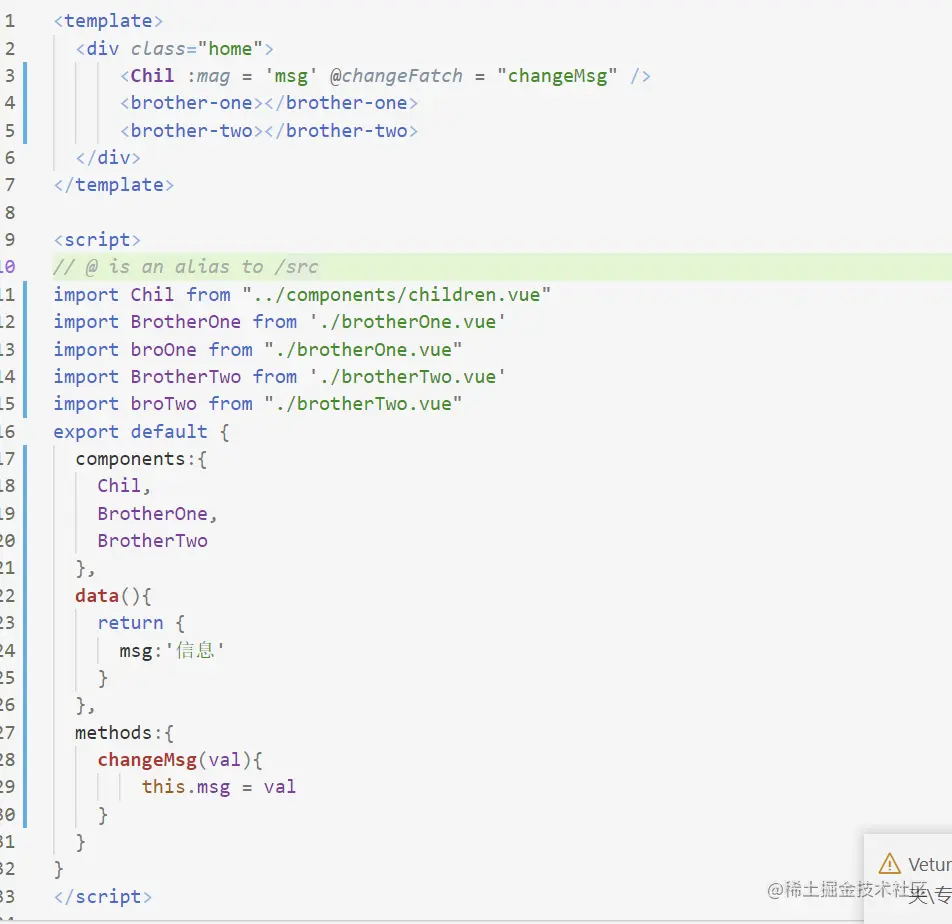This screenshot has height=924, width=952.
Task: Click the opening <template> tag on line 1
Action: tap(108, 21)
